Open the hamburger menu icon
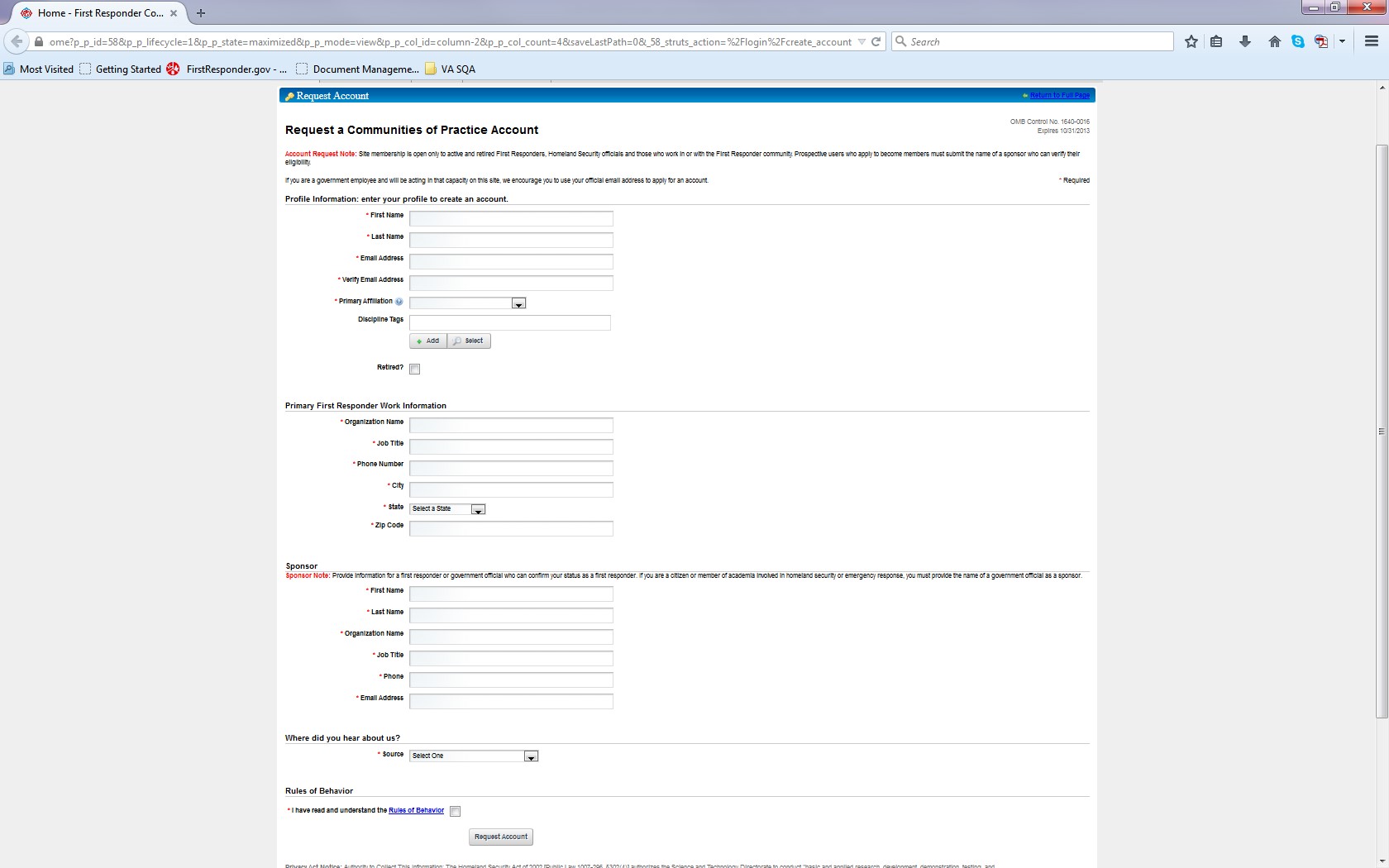 point(1371,41)
